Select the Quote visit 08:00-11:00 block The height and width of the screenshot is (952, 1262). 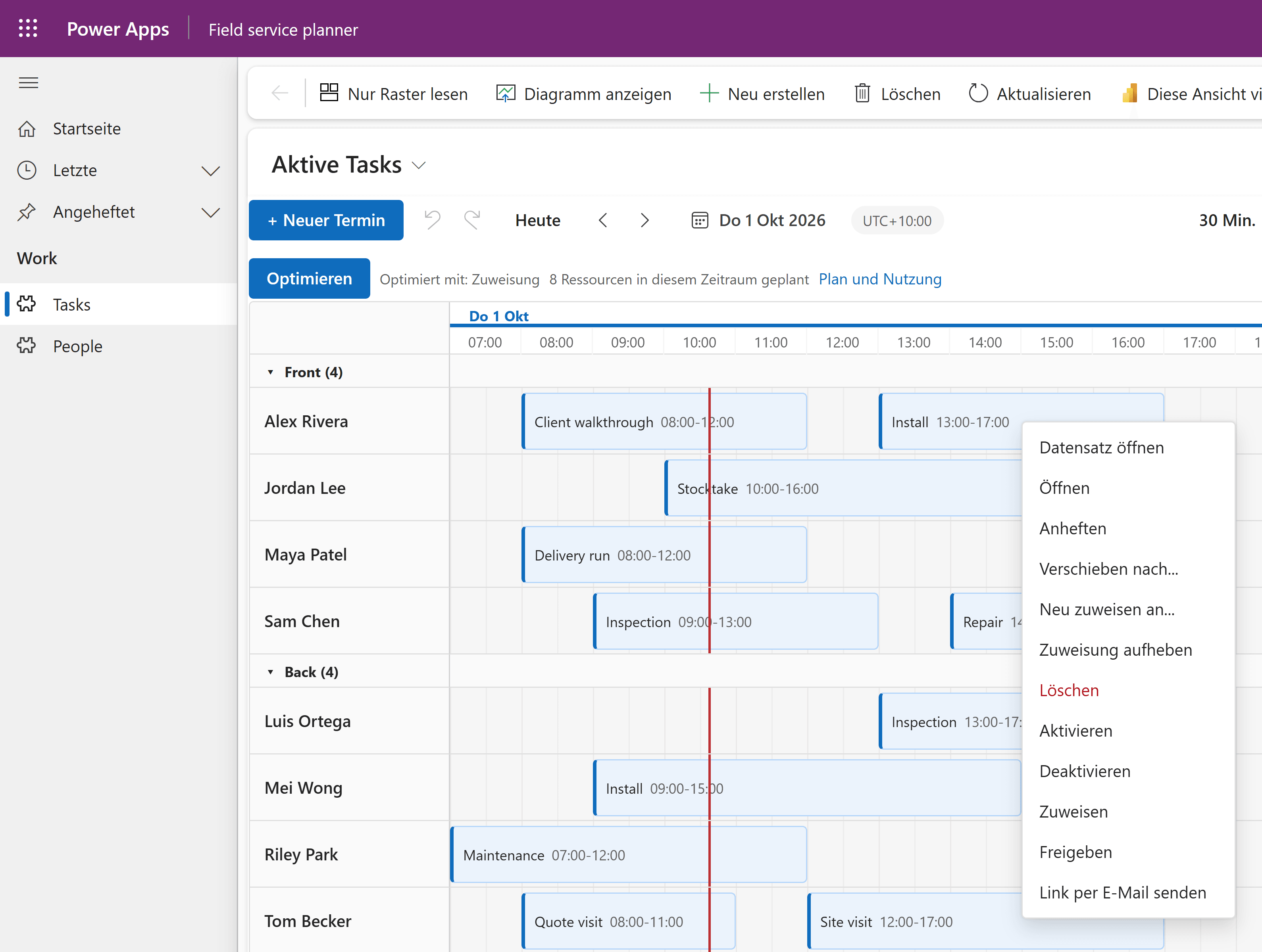629,921
